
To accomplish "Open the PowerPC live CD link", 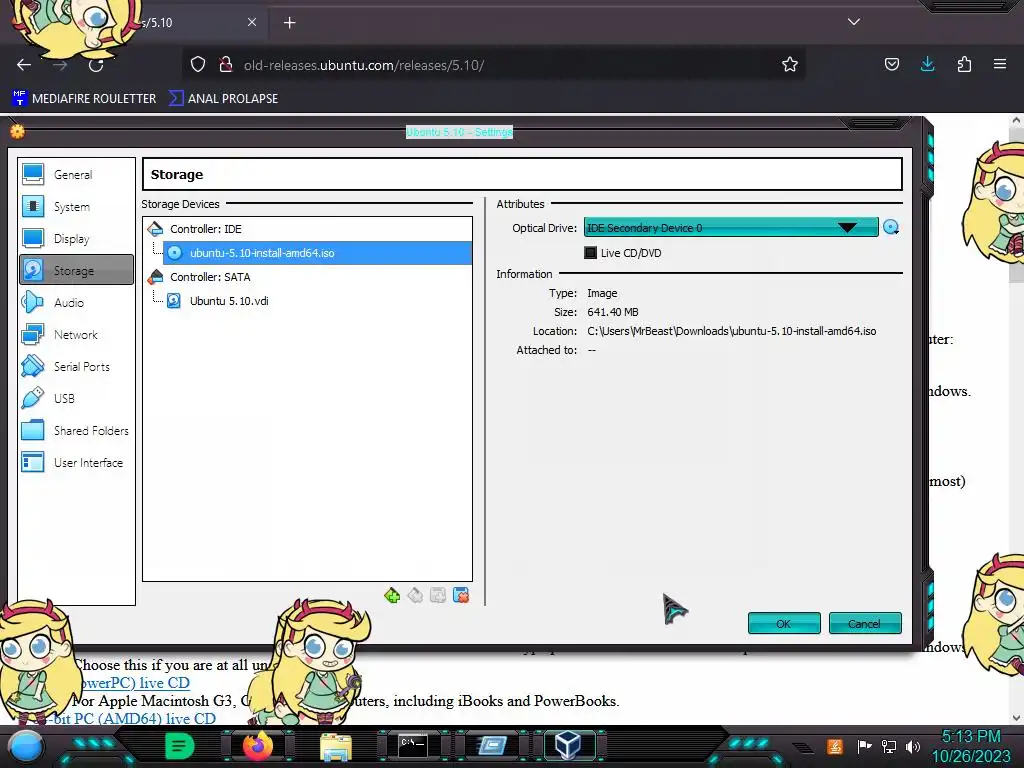I will click(x=134, y=682).
